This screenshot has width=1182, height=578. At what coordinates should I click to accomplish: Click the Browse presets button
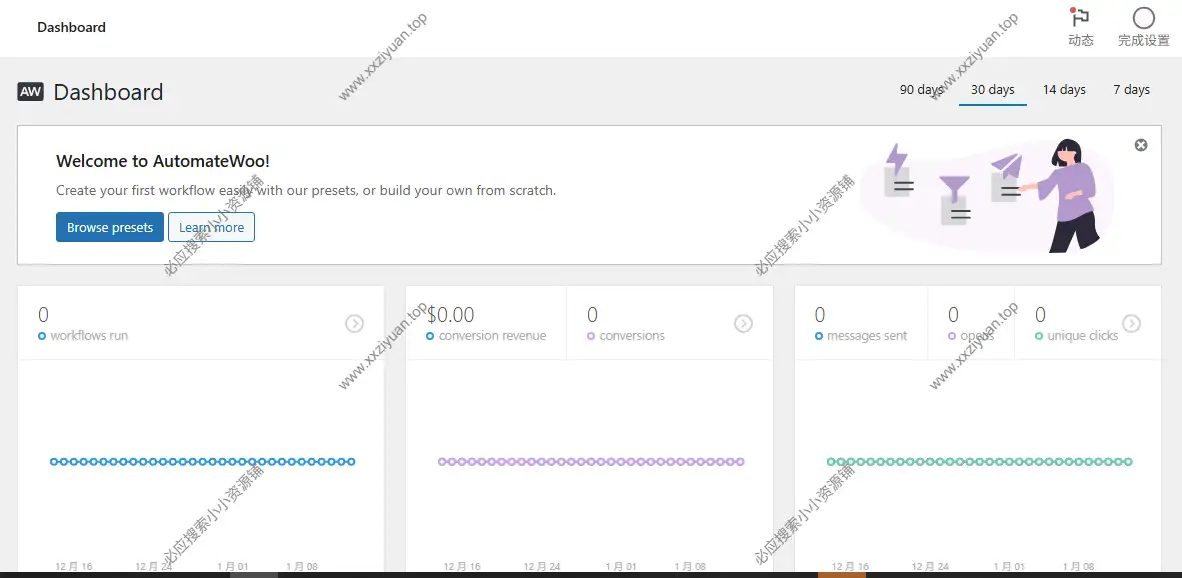pyautogui.click(x=109, y=227)
